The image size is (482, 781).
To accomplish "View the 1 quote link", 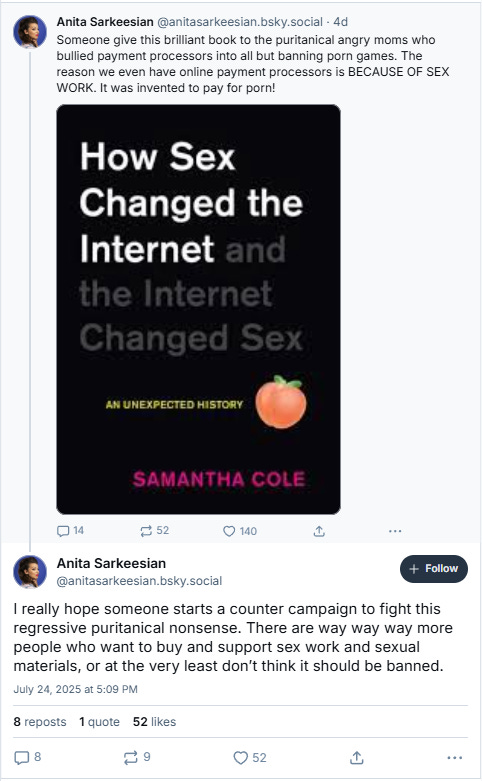I will tap(99, 722).
